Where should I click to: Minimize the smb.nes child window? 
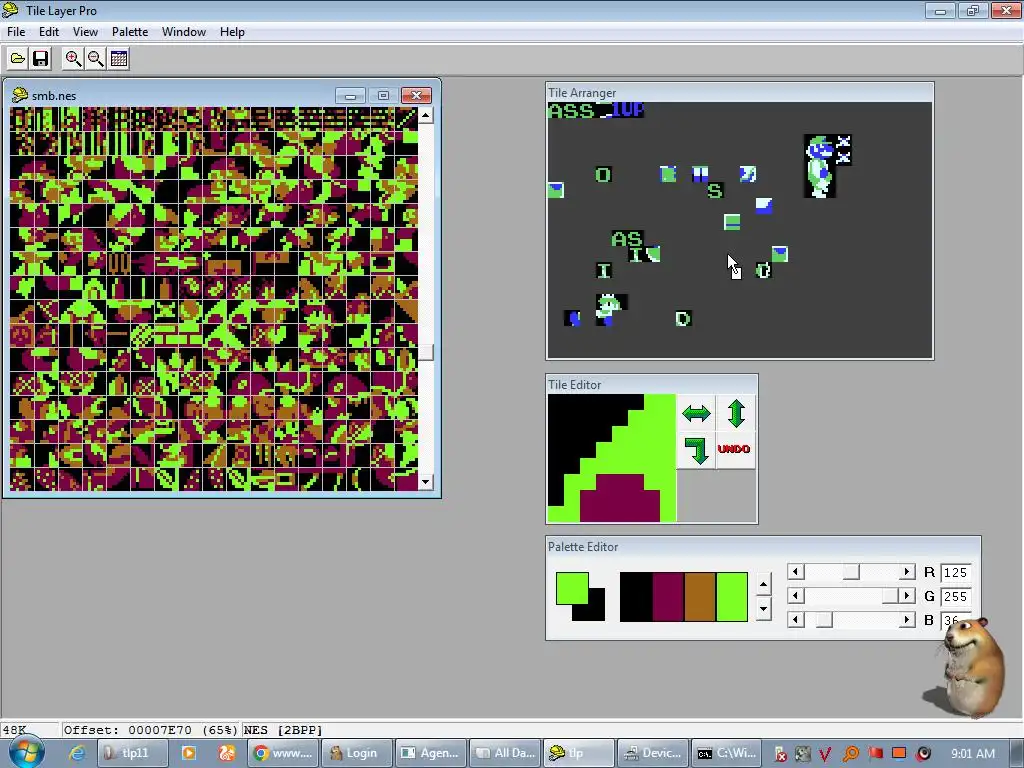[x=350, y=96]
